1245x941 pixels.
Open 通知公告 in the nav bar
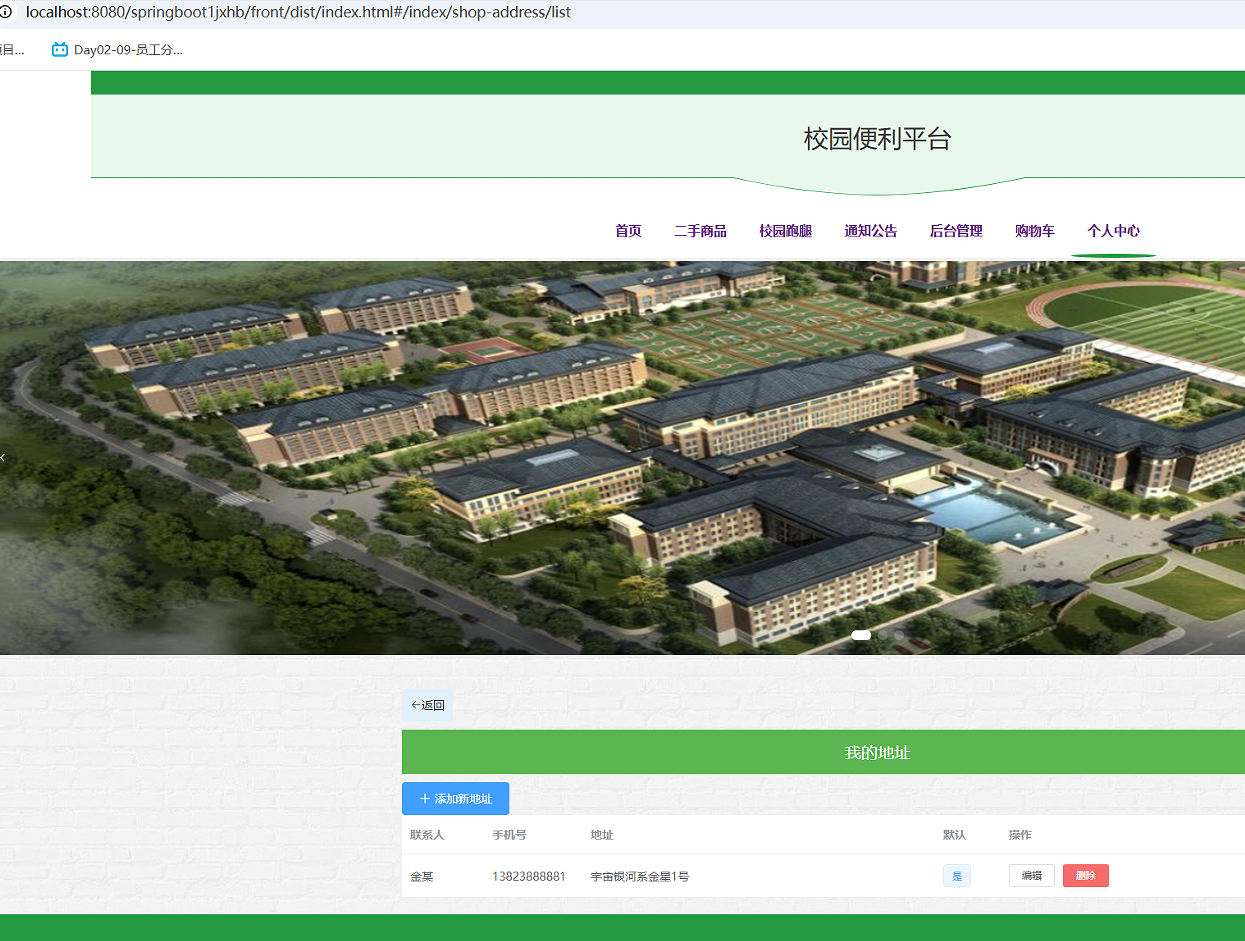coord(870,231)
